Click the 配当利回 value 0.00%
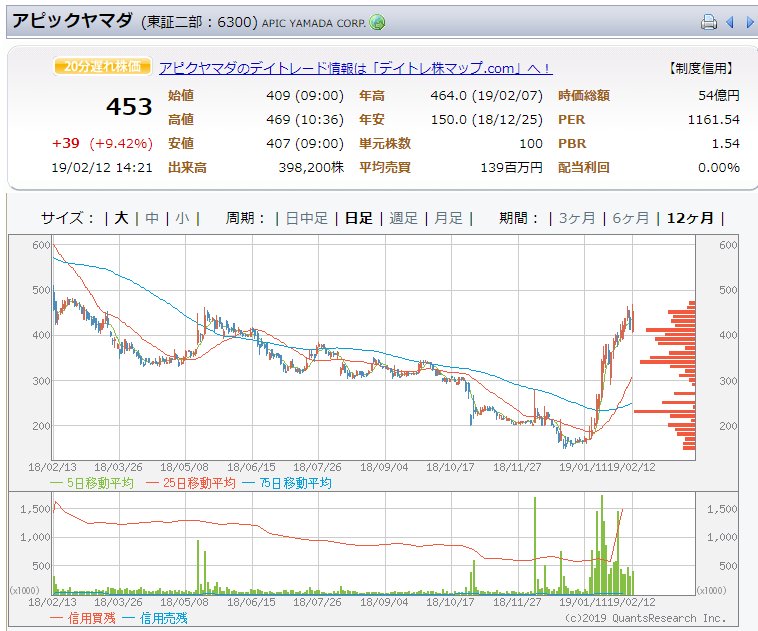 coord(719,167)
